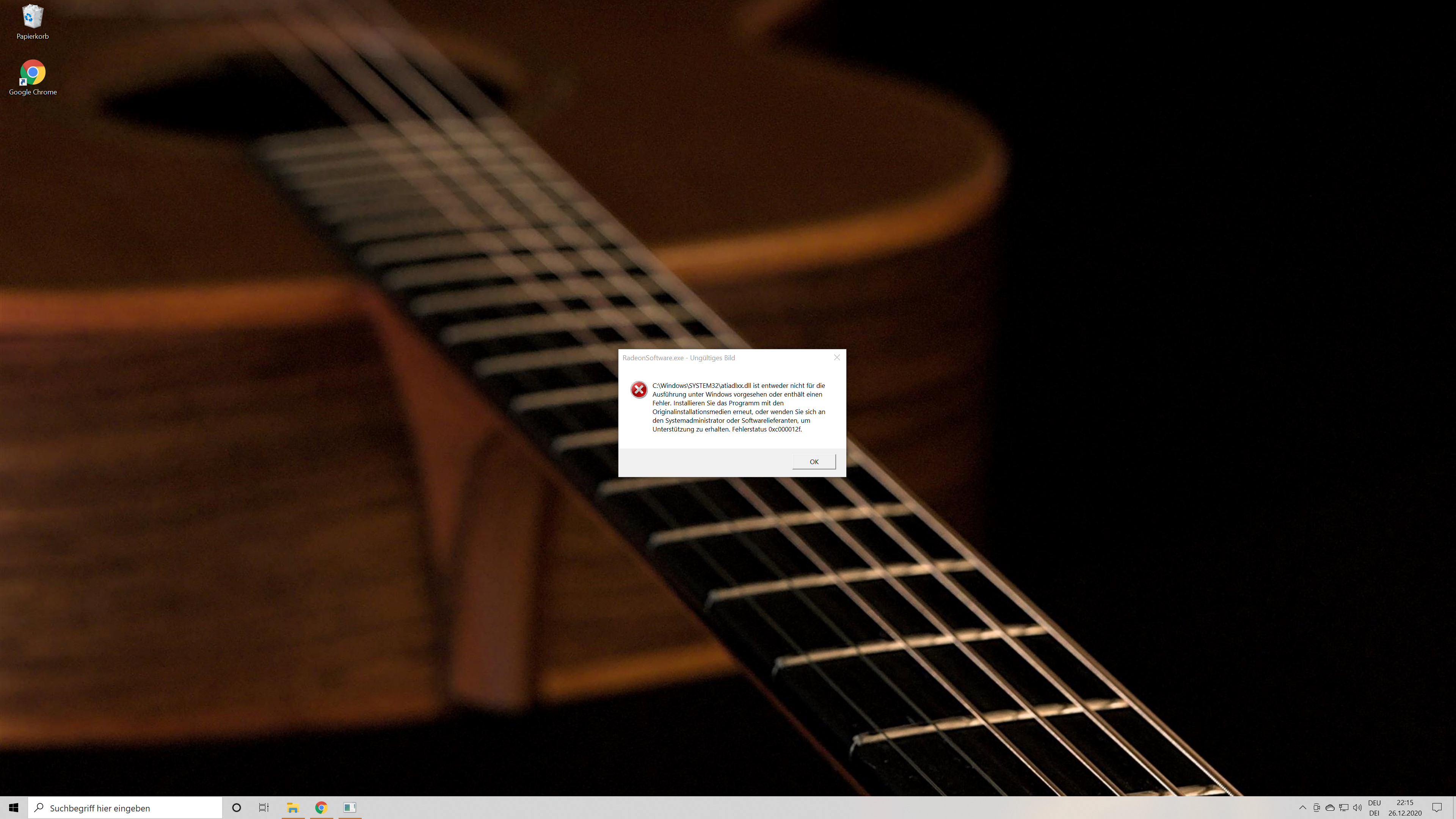Click the red error icon in the dialog

639,389
